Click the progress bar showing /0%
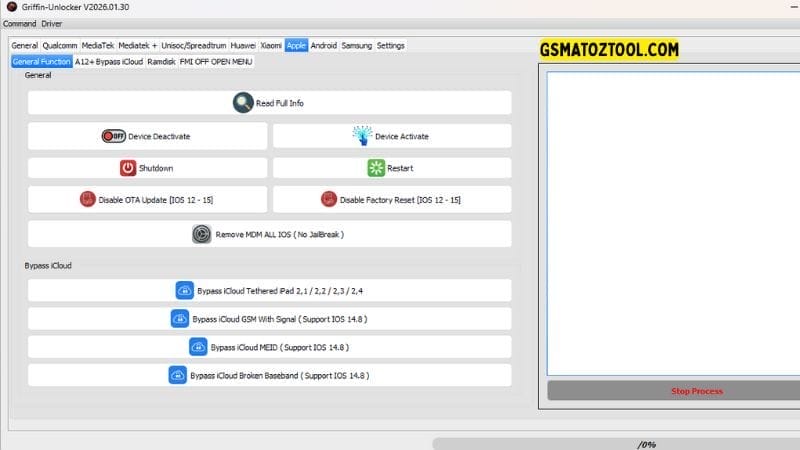The width and height of the screenshot is (800, 450). [616, 444]
